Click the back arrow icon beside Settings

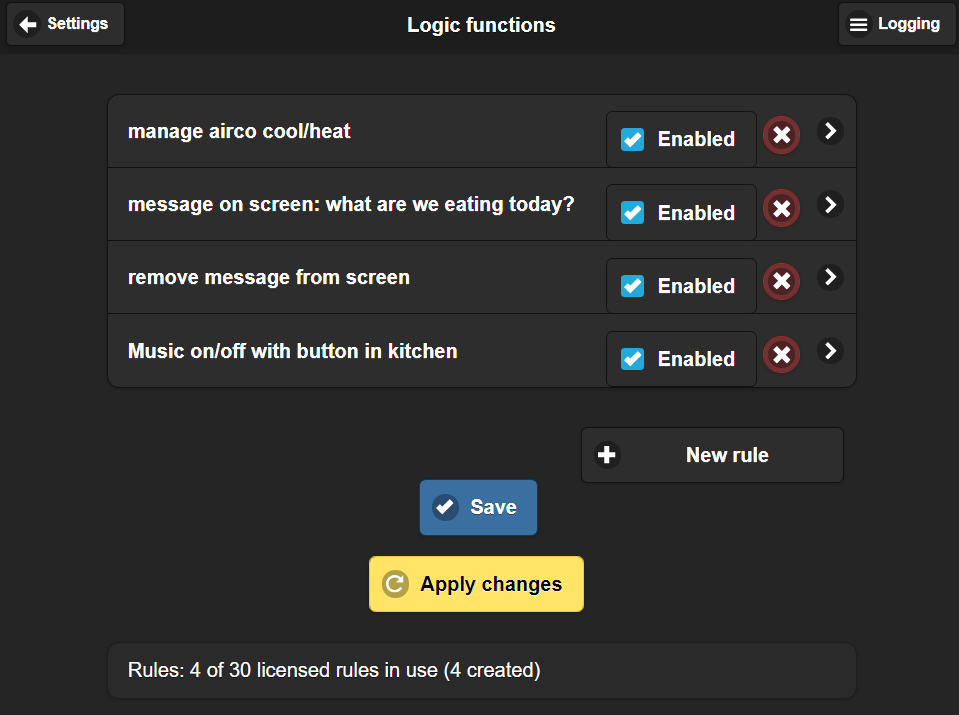tap(28, 24)
